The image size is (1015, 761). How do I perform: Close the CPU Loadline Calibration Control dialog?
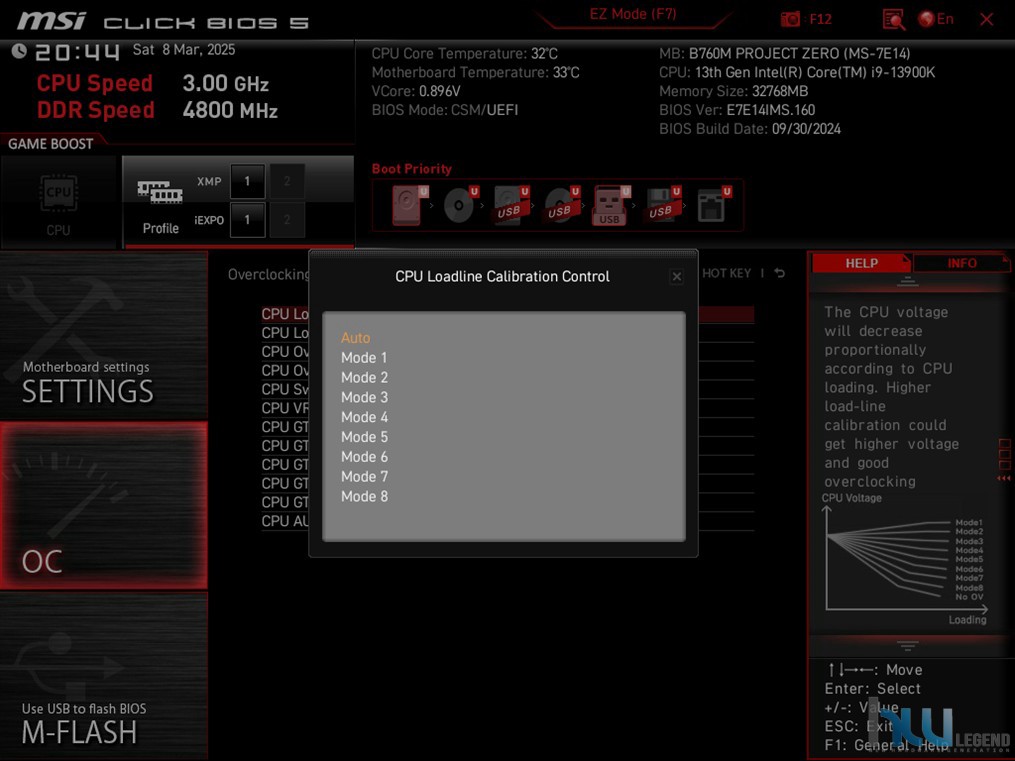click(x=676, y=277)
